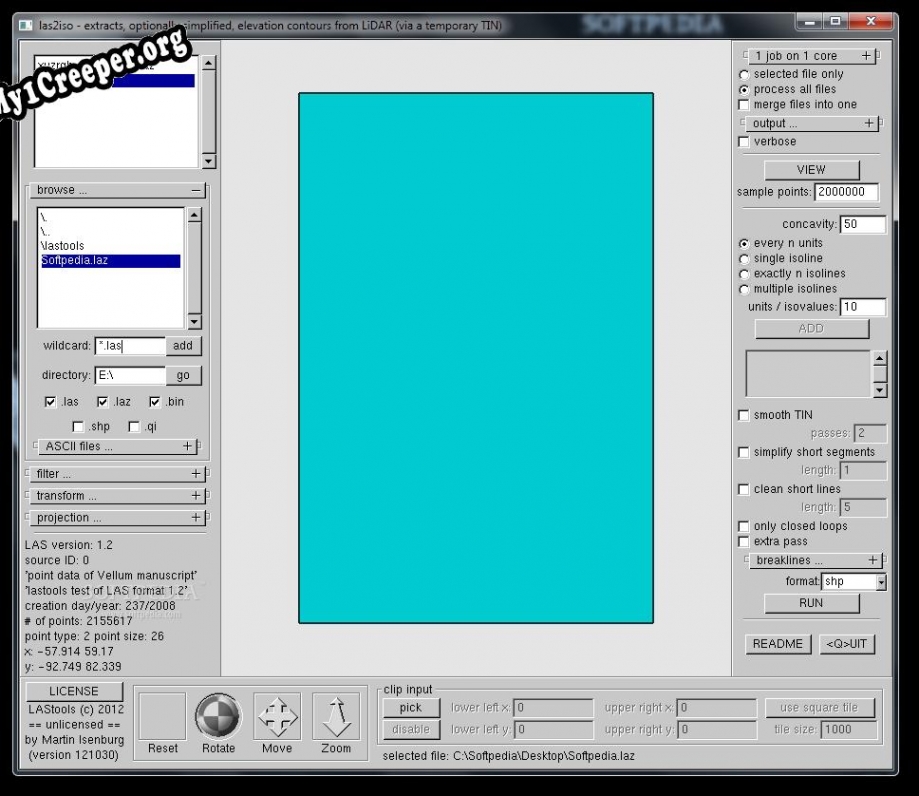This screenshot has height=796, width=919.
Task: Expand the filter section plus icon
Action: click(196, 474)
